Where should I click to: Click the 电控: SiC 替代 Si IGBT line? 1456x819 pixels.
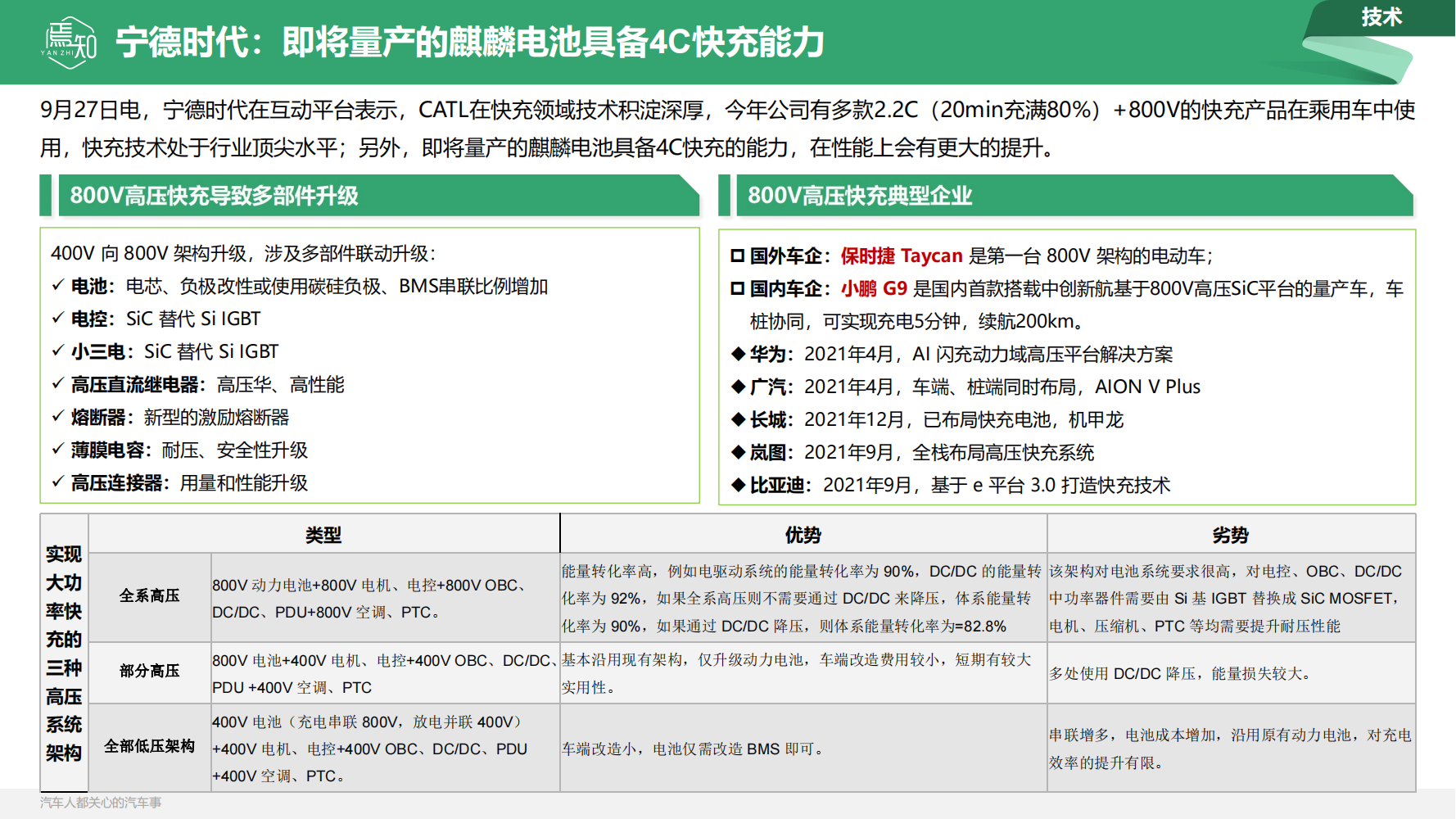156,319
